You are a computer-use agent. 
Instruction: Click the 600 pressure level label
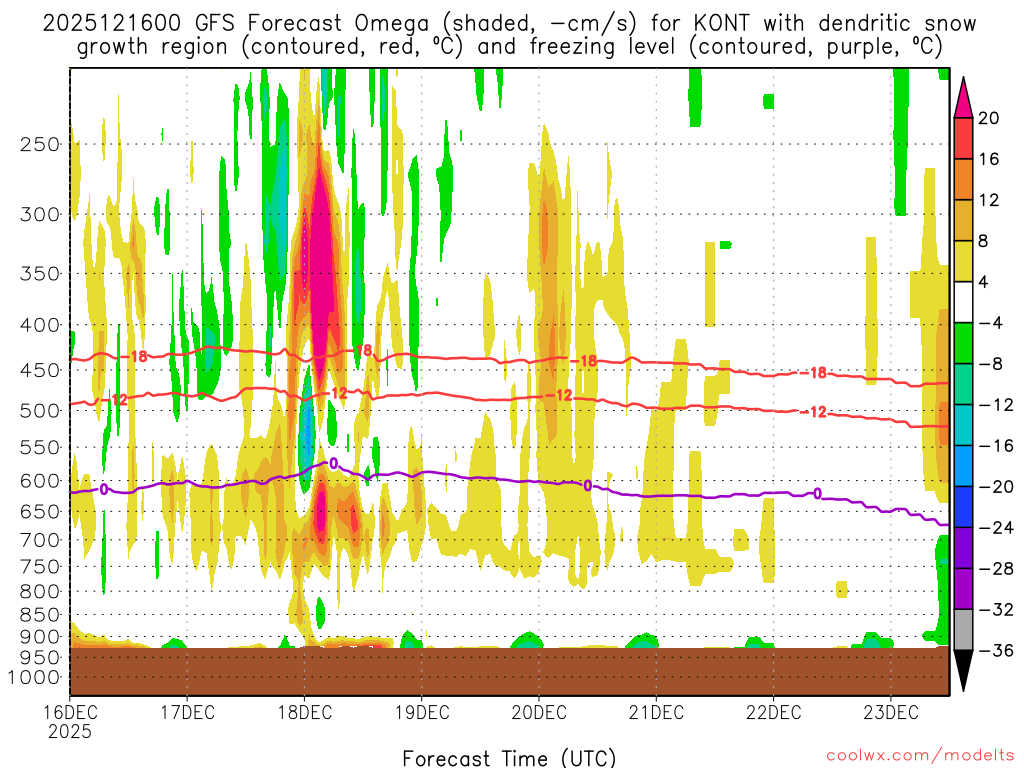pos(40,481)
